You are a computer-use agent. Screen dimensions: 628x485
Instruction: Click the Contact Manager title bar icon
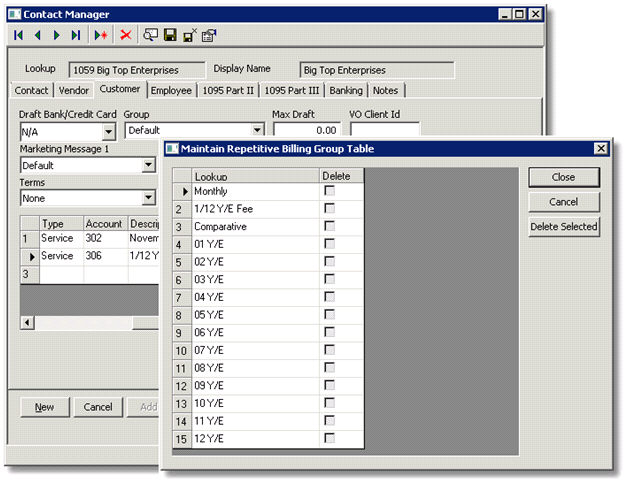click(x=14, y=14)
